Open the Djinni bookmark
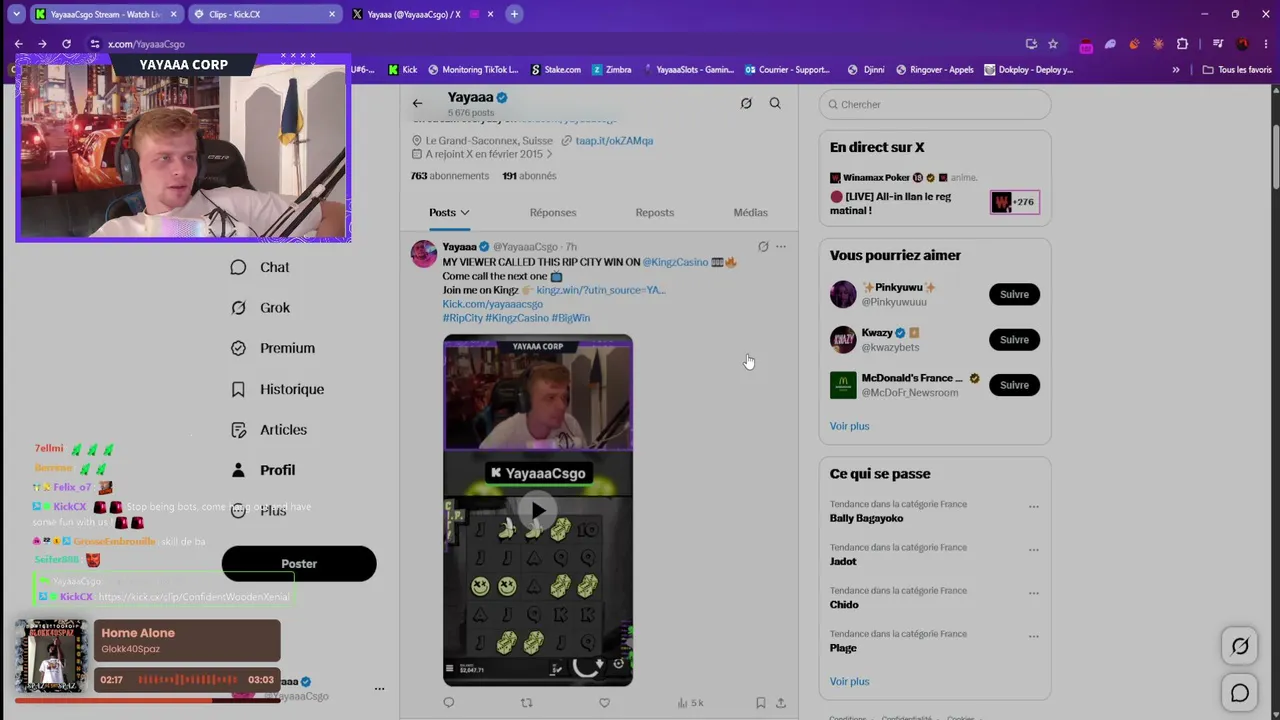Viewport: 1280px width, 720px height. click(866, 70)
